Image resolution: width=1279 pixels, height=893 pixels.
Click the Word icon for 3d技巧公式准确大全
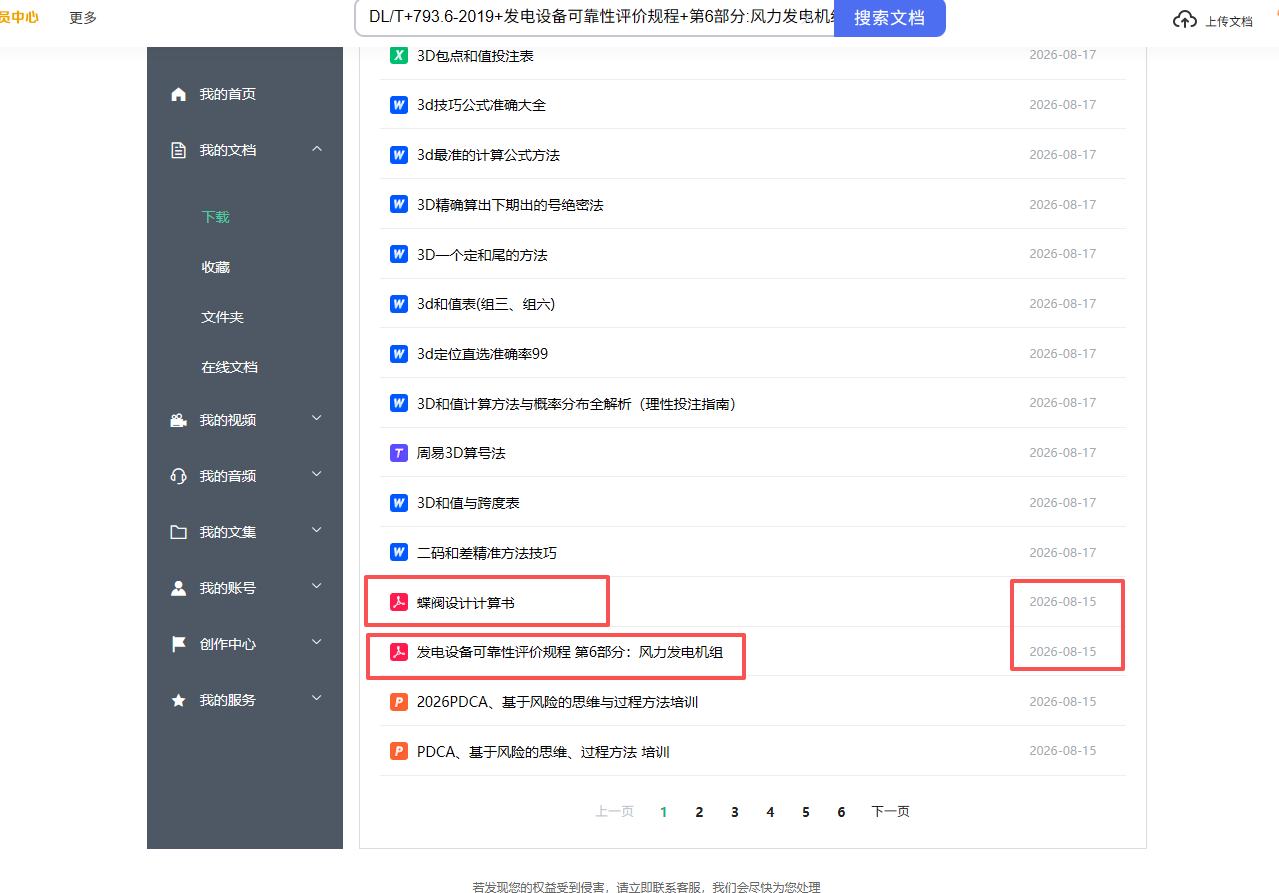pyautogui.click(x=399, y=105)
